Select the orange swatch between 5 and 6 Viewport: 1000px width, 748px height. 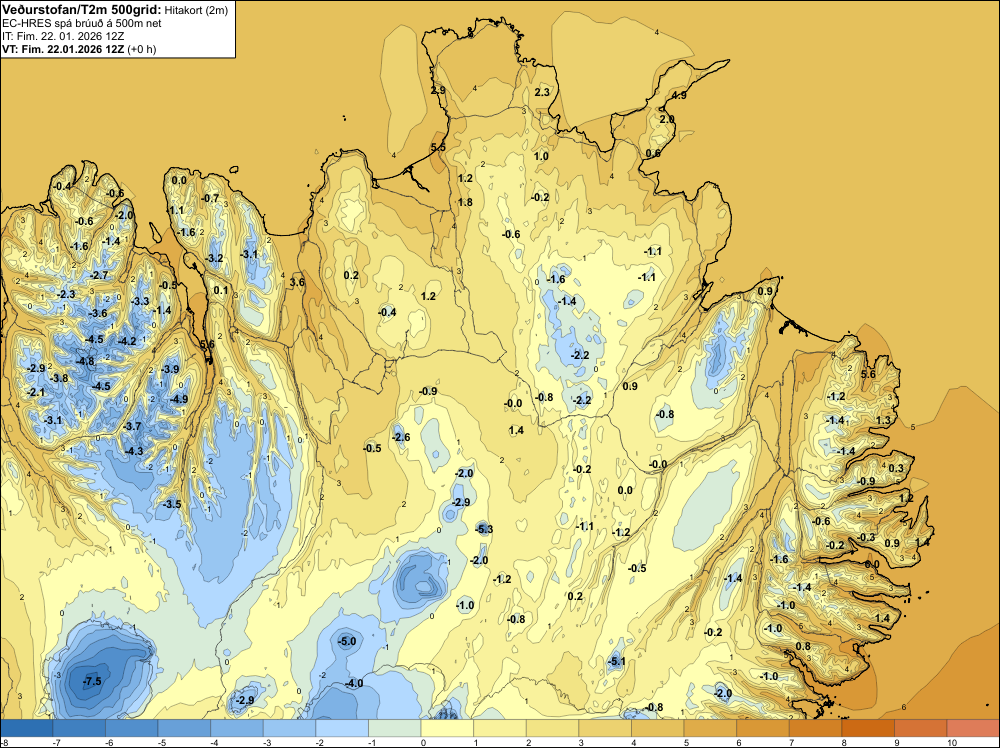click(710, 728)
